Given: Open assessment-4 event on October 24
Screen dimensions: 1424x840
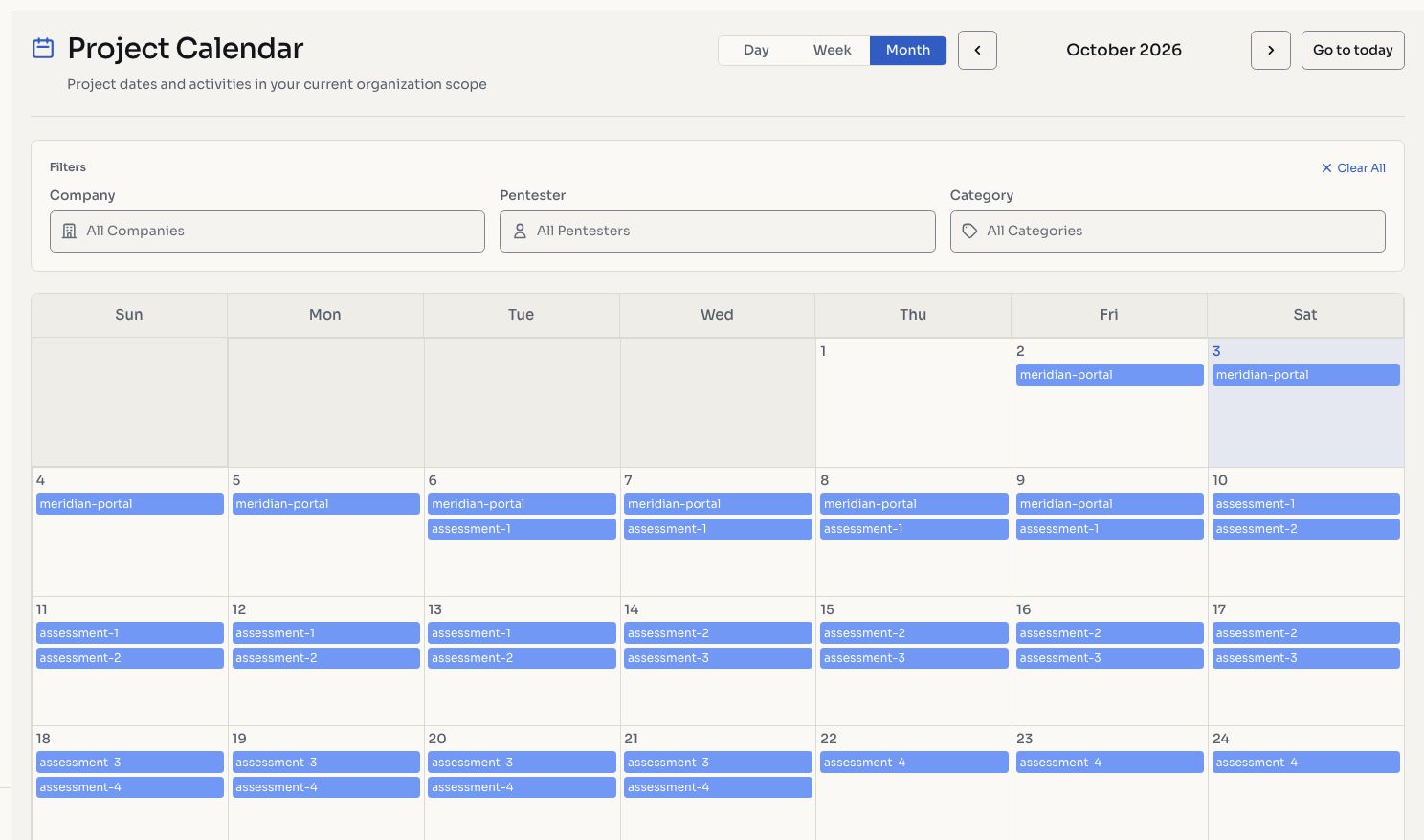Looking at the screenshot, I should coord(1305,763).
